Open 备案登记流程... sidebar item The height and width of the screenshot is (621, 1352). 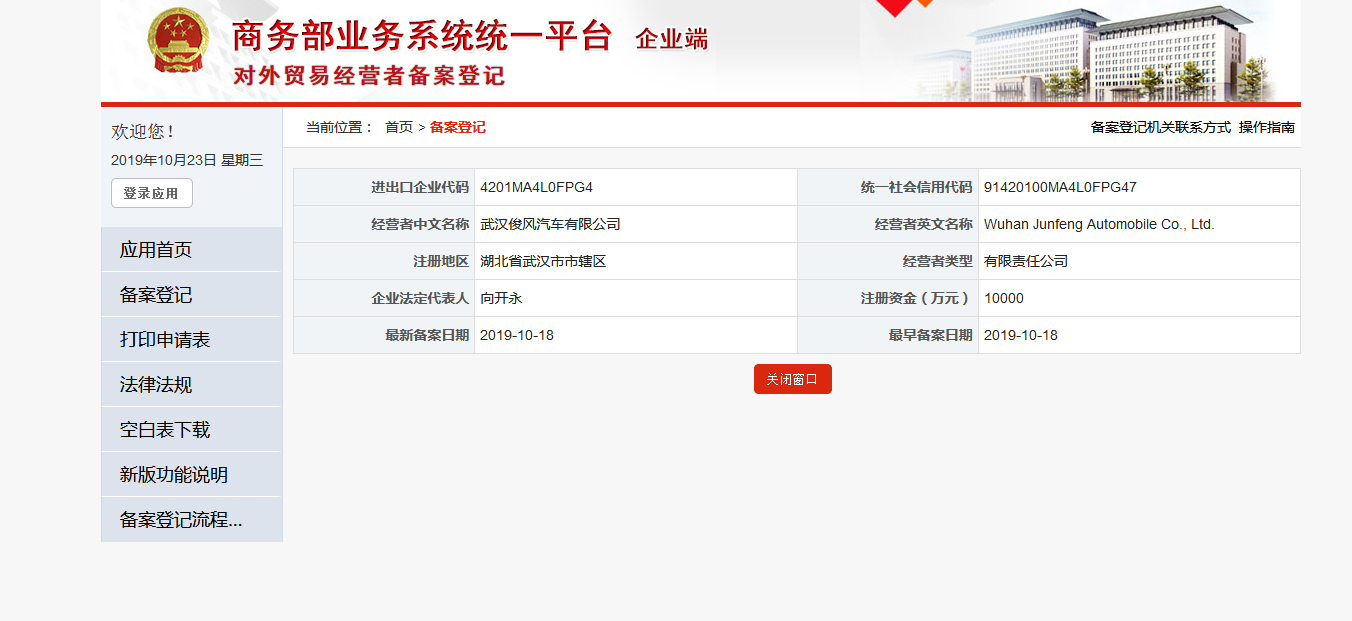point(192,520)
